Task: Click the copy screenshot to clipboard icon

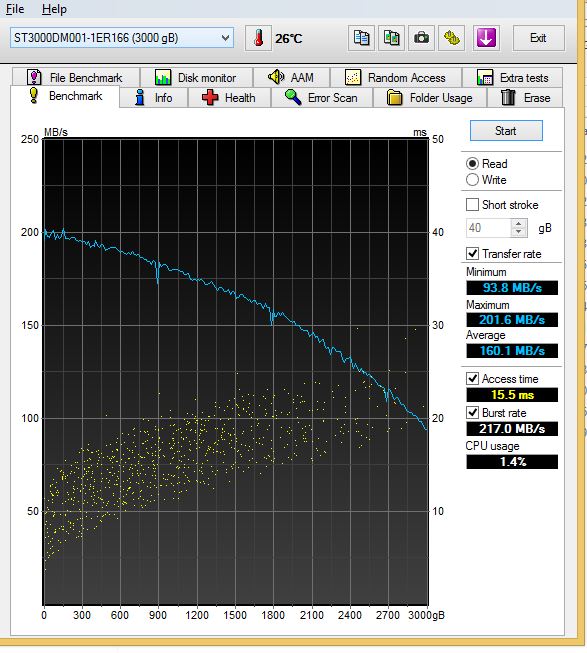Action: [391, 38]
